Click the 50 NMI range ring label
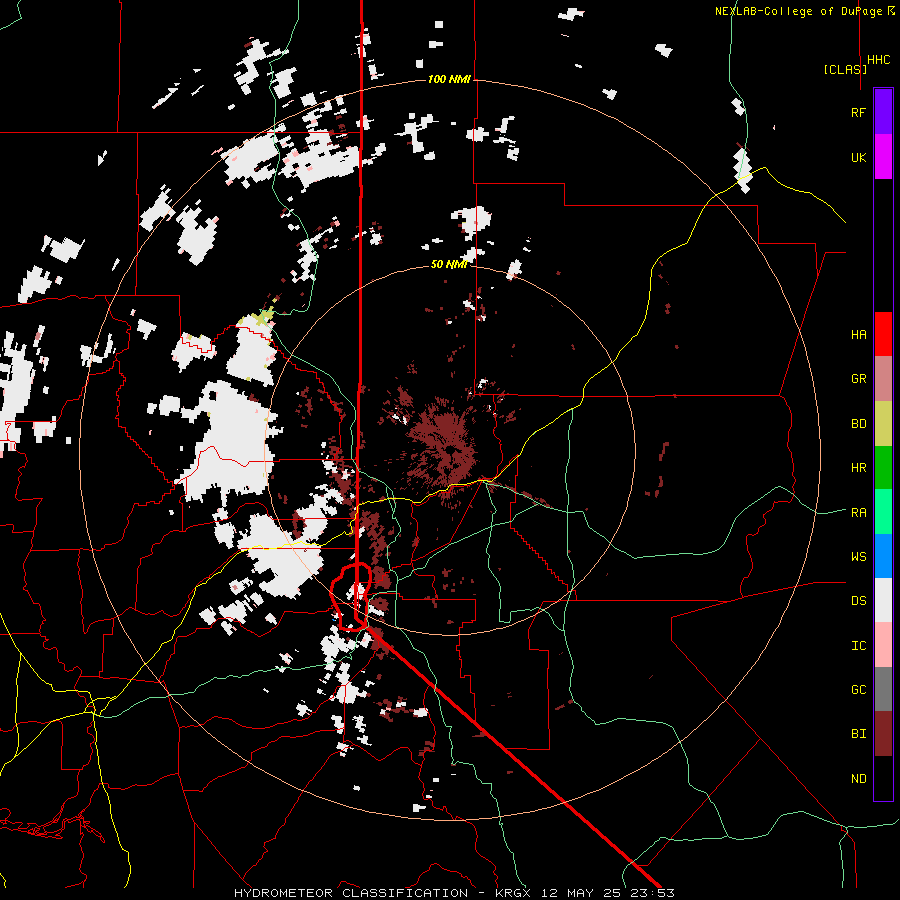The width and height of the screenshot is (900, 900). point(449,264)
